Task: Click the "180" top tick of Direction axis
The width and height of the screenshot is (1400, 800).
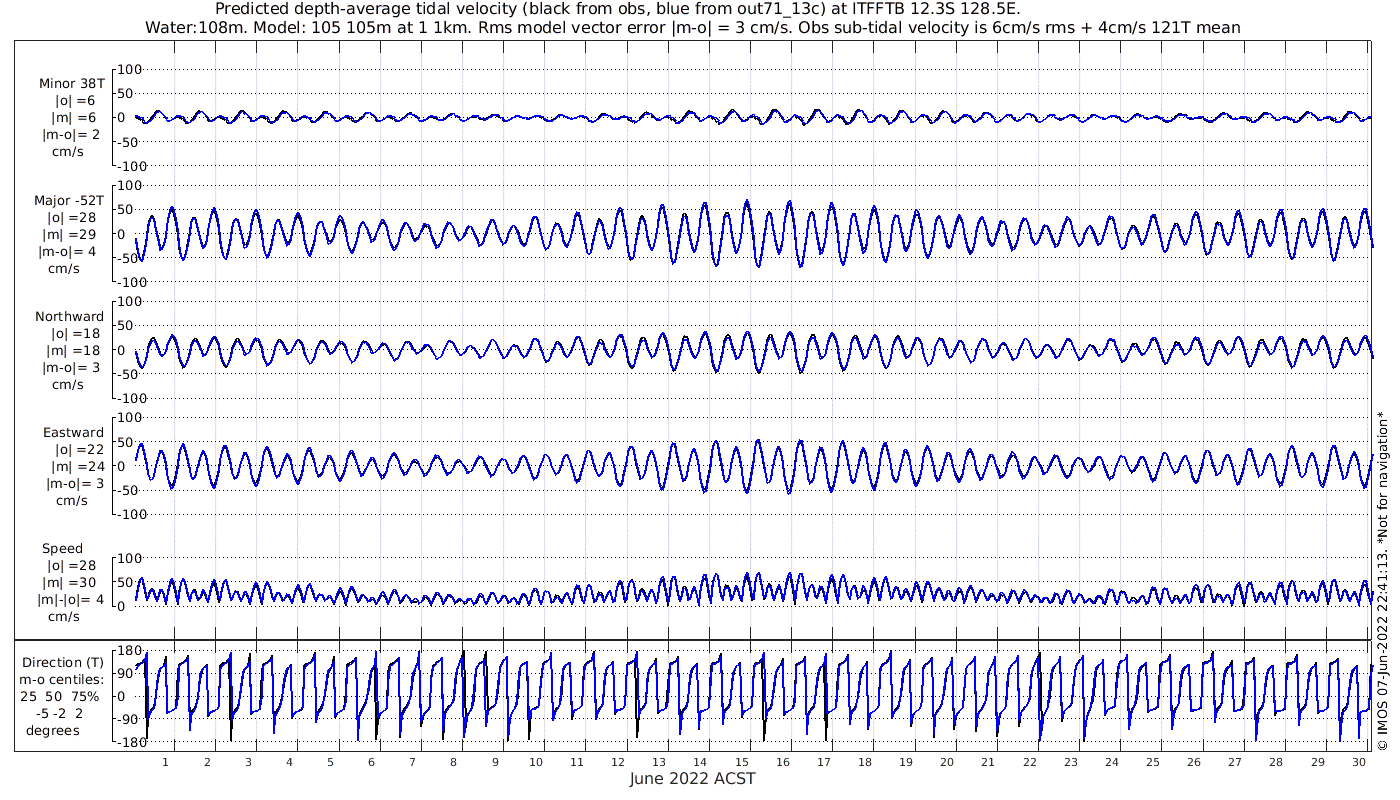Action: coord(128,651)
